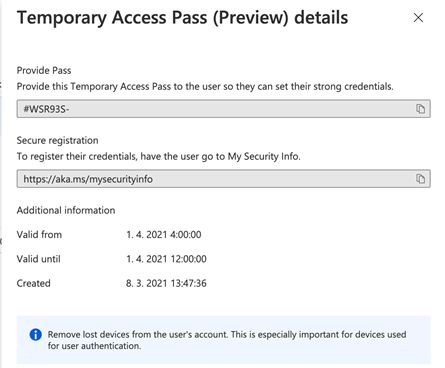Click the https://aka.ms/mysecurityinfo field
Image resolution: width=445 pixels, height=368 pixels.
point(224,179)
